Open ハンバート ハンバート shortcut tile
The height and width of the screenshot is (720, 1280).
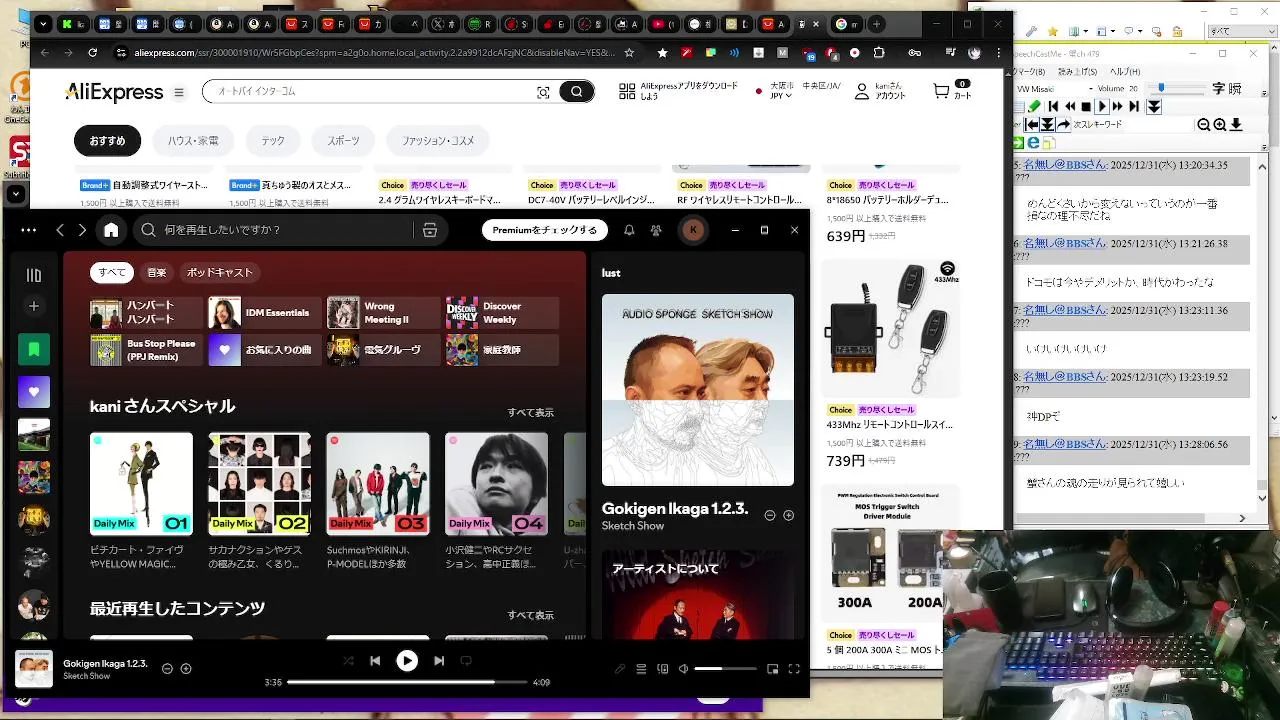pos(145,313)
